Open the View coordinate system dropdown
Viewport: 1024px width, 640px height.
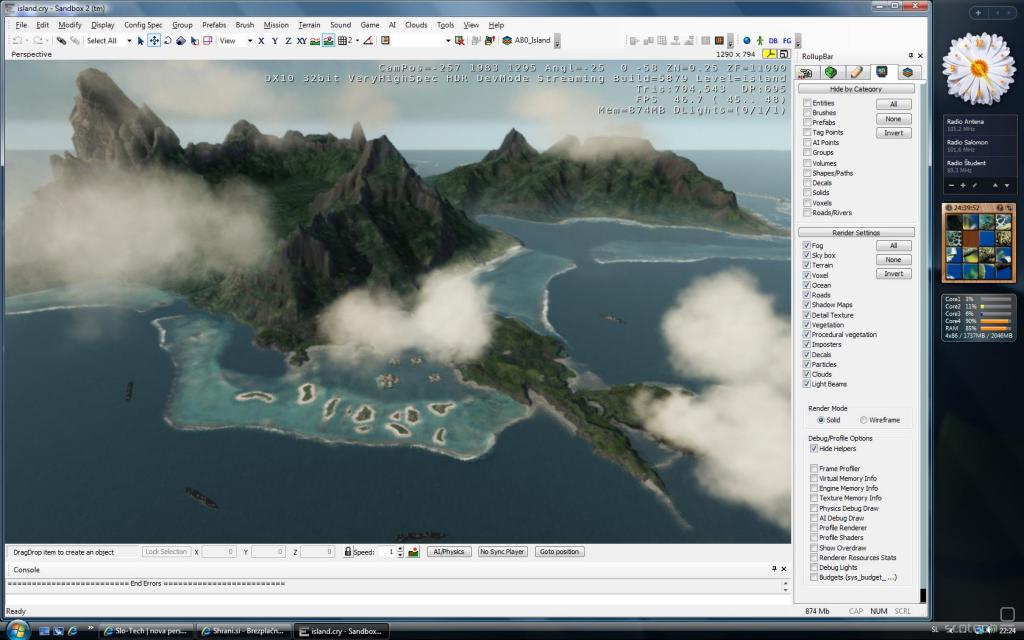[249, 40]
